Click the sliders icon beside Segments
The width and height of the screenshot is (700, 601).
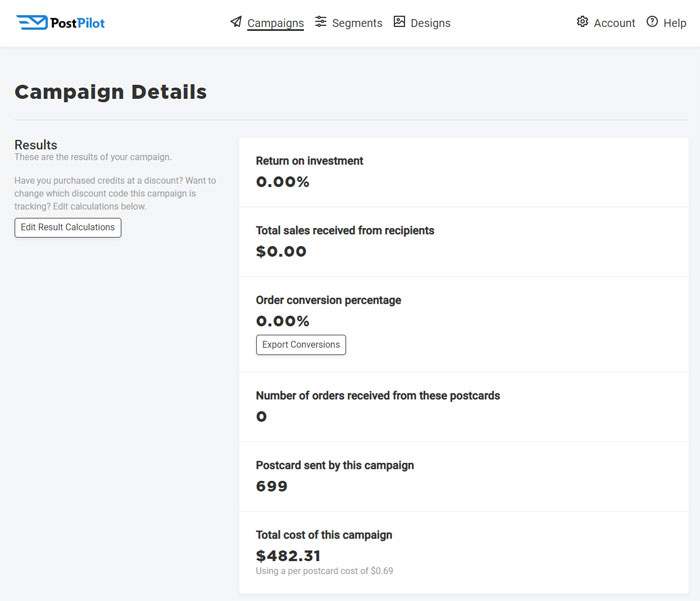321,21
